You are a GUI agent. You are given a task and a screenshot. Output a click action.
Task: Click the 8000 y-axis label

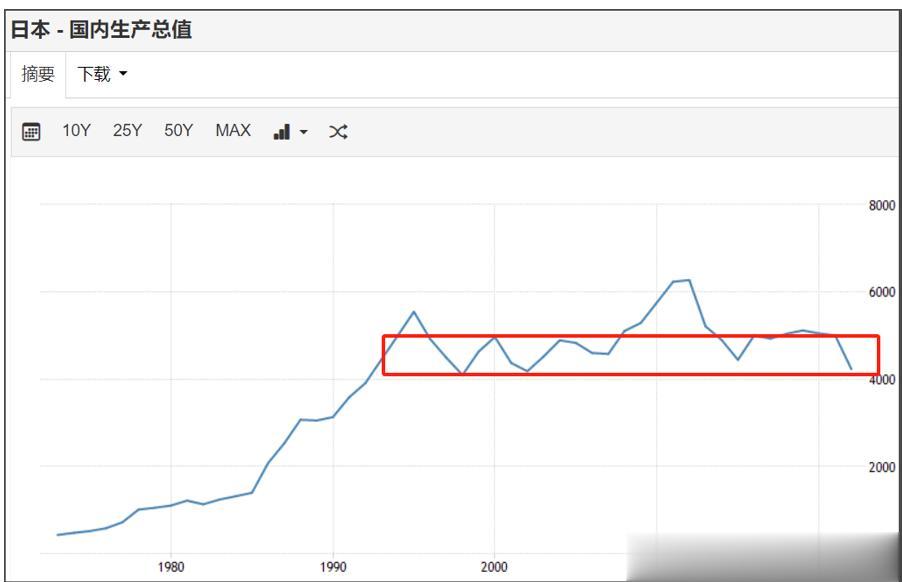tap(882, 205)
